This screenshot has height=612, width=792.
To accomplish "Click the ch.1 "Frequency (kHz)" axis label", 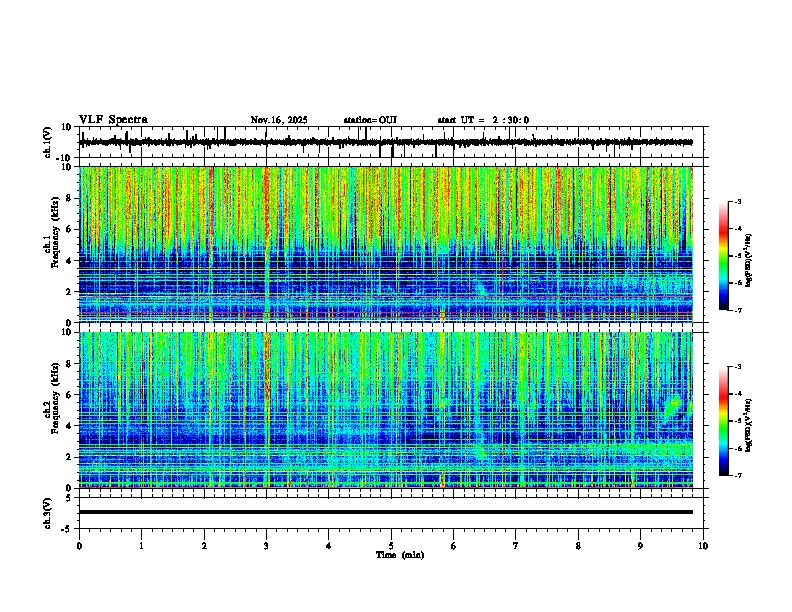I will 55,232.
